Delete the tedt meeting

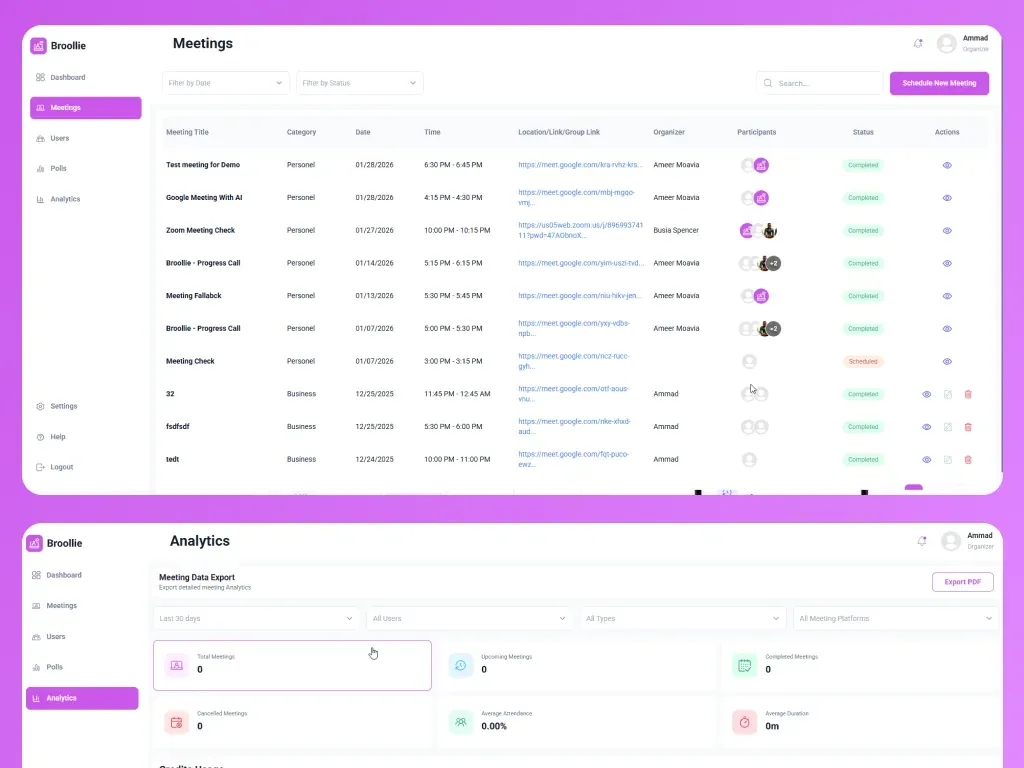click(968, 460)
